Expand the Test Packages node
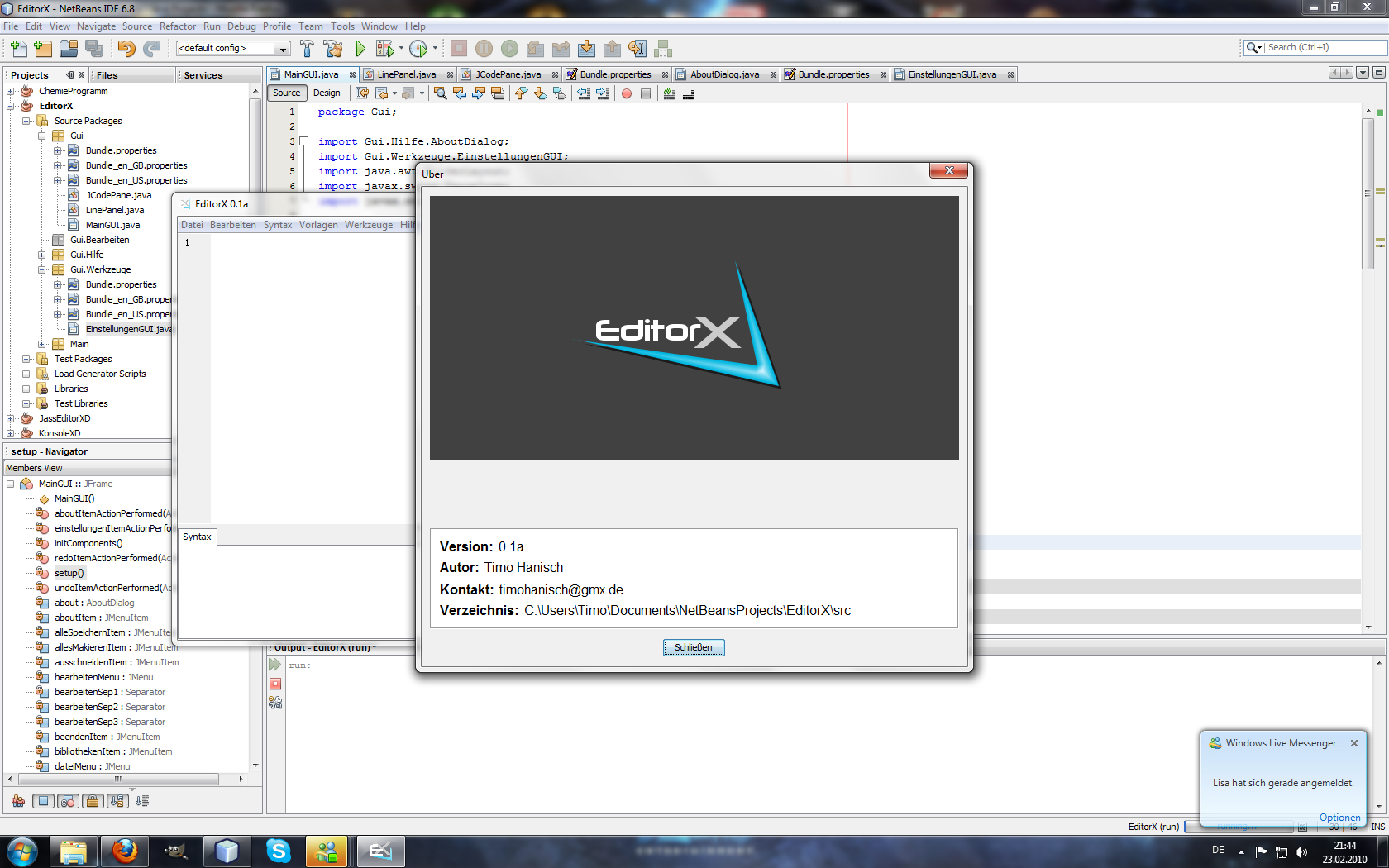1389x868 pixels. [x=26, y=359]
